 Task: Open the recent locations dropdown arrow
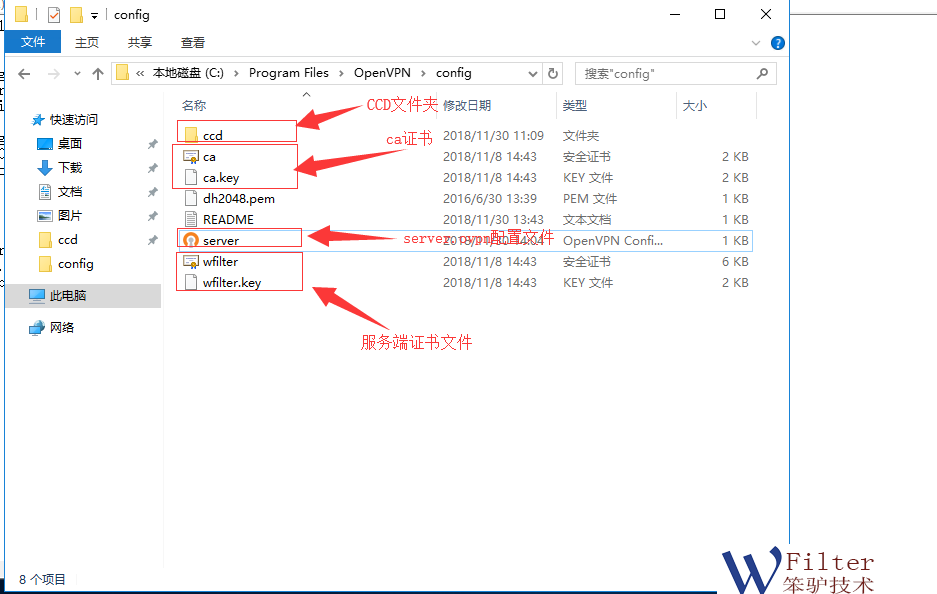coord(77,73)
